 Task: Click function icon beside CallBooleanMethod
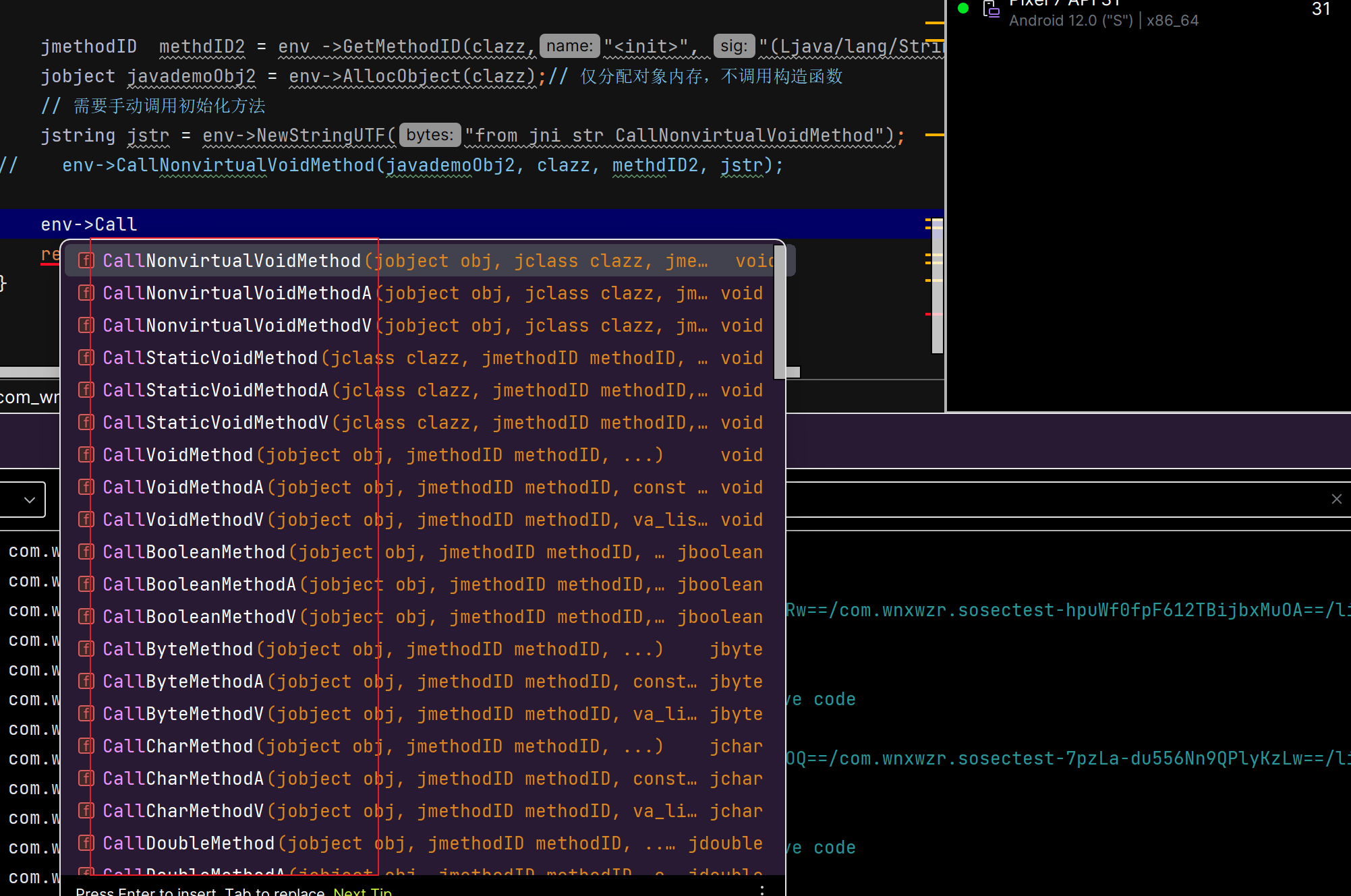[x=86, y=551]
